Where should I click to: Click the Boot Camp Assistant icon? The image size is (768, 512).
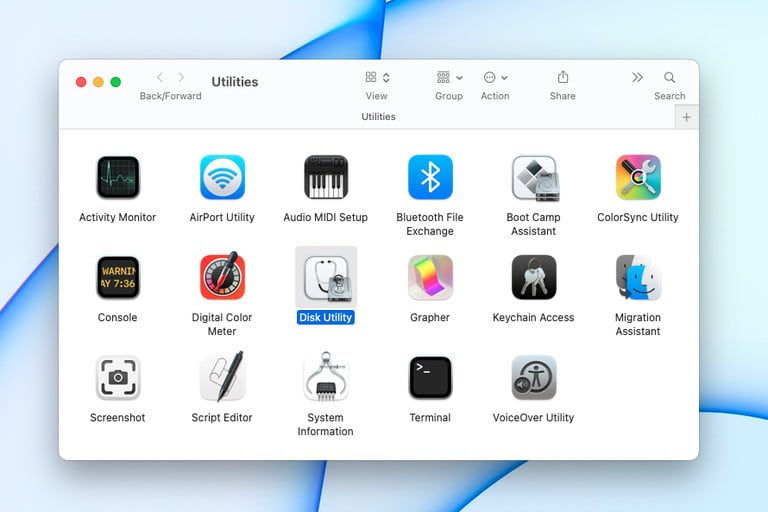[534, 178]
